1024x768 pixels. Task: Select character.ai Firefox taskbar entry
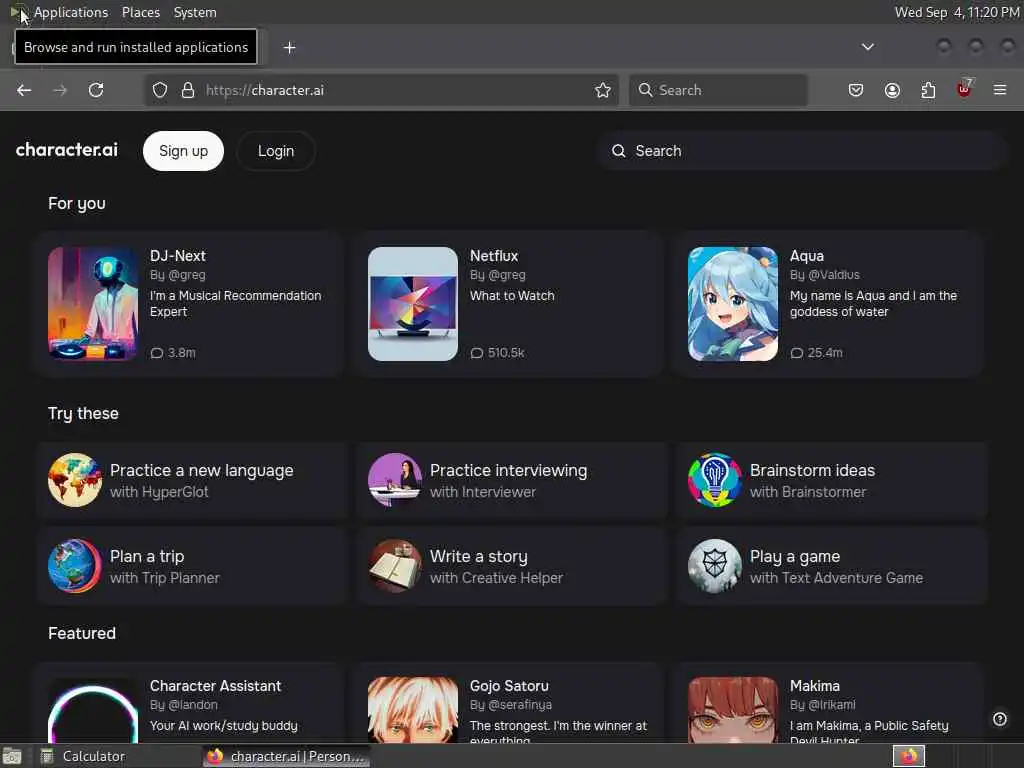(286, 756)
